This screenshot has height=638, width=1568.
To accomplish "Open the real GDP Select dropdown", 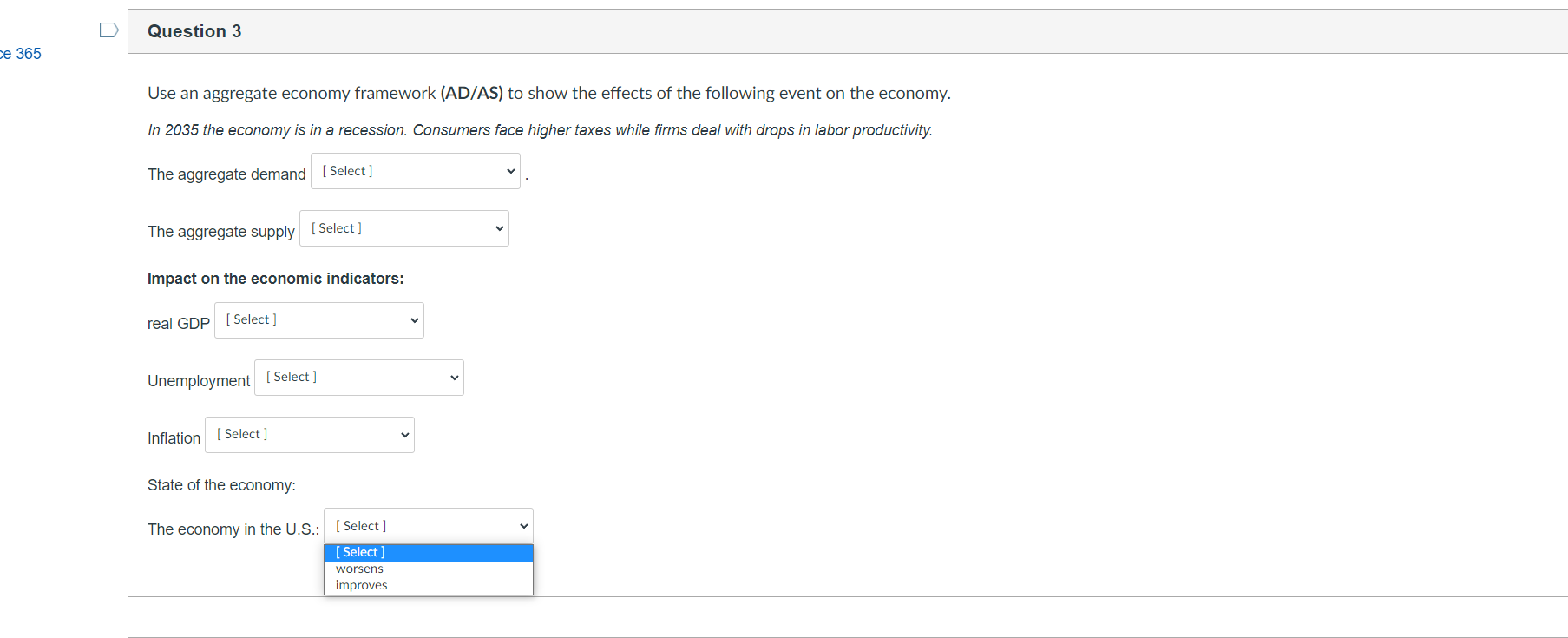I will pos(318,319).
